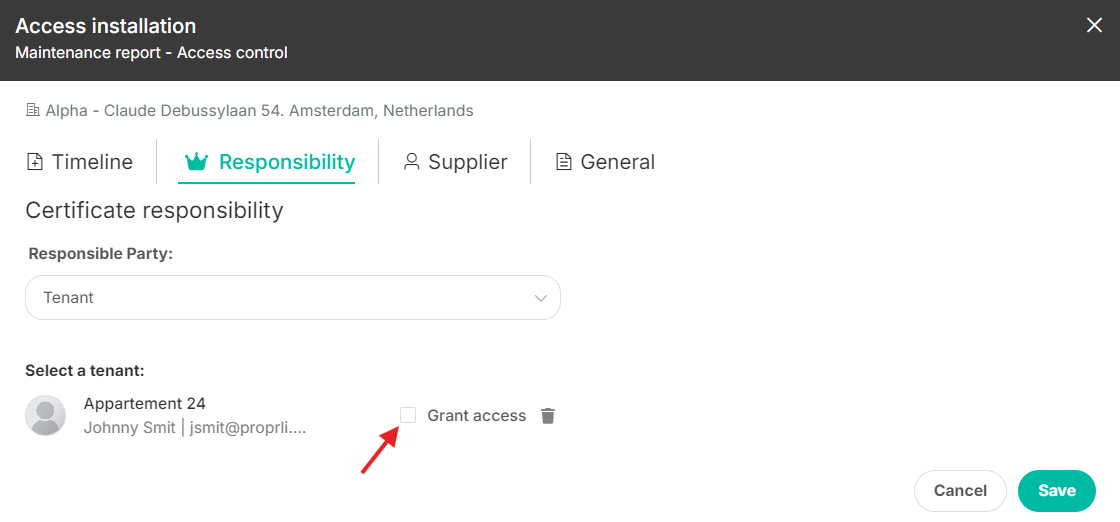1120x522 pixels.
Task: Click Johnny Smit's avatar picture
Action: (46, 416)
